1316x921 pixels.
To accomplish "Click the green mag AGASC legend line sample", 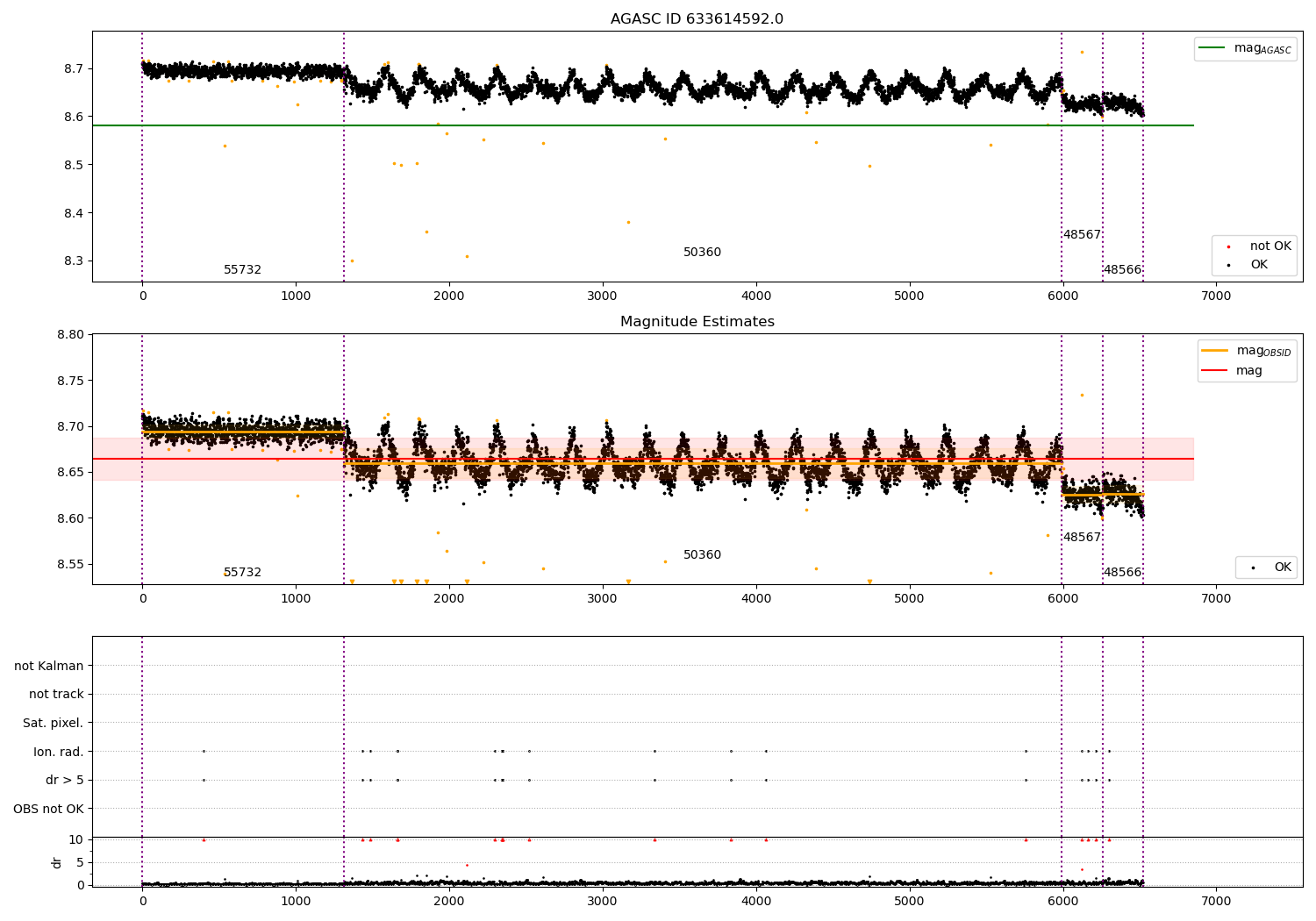I will click(x=1212, y=48).
